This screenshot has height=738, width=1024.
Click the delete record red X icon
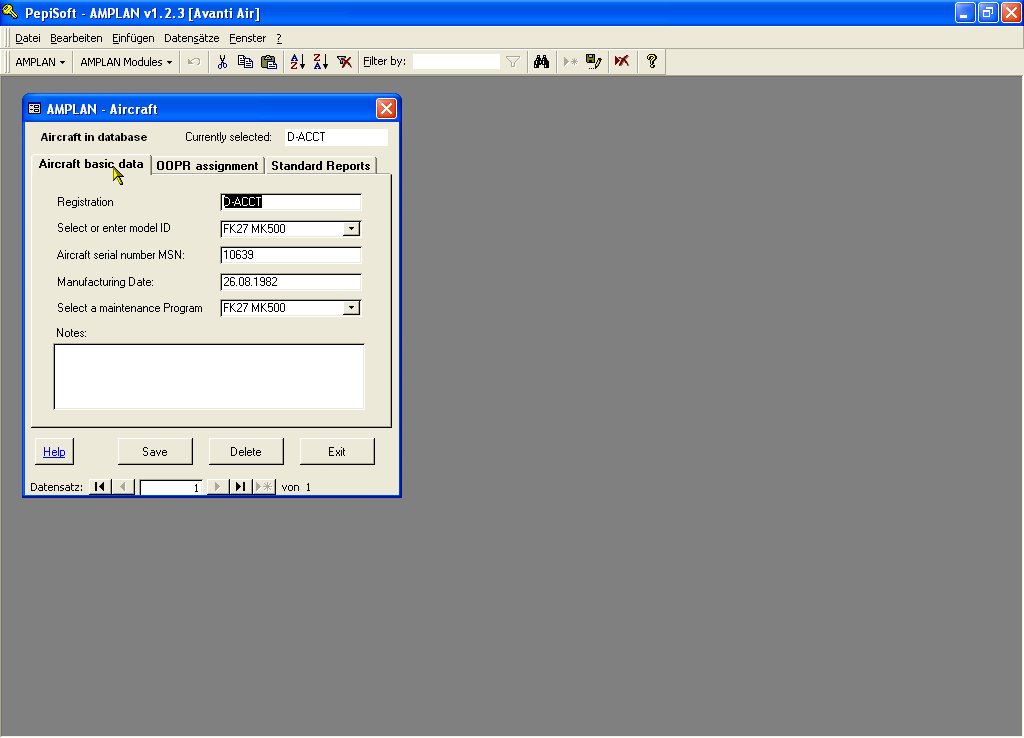pyautogui.click(x=622, y=62)
